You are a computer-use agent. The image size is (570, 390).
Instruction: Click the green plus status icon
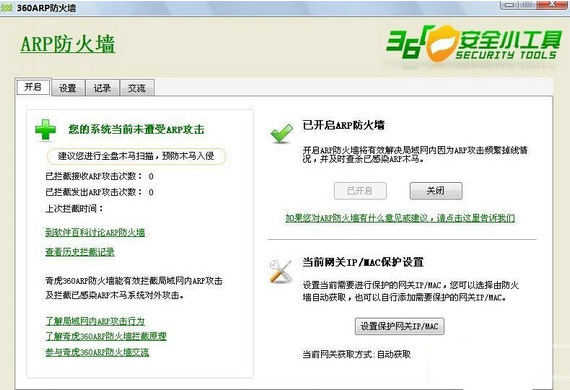pos(46,130)
